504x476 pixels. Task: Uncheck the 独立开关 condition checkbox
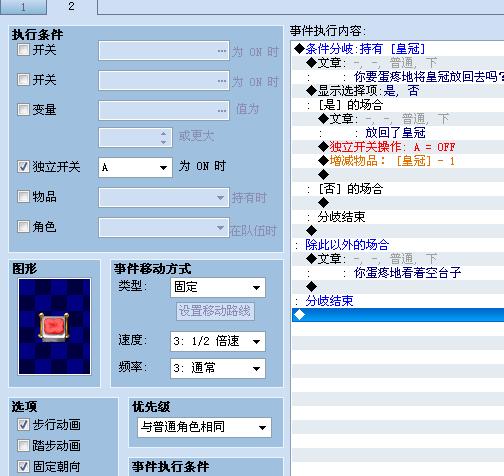(23, 166)
